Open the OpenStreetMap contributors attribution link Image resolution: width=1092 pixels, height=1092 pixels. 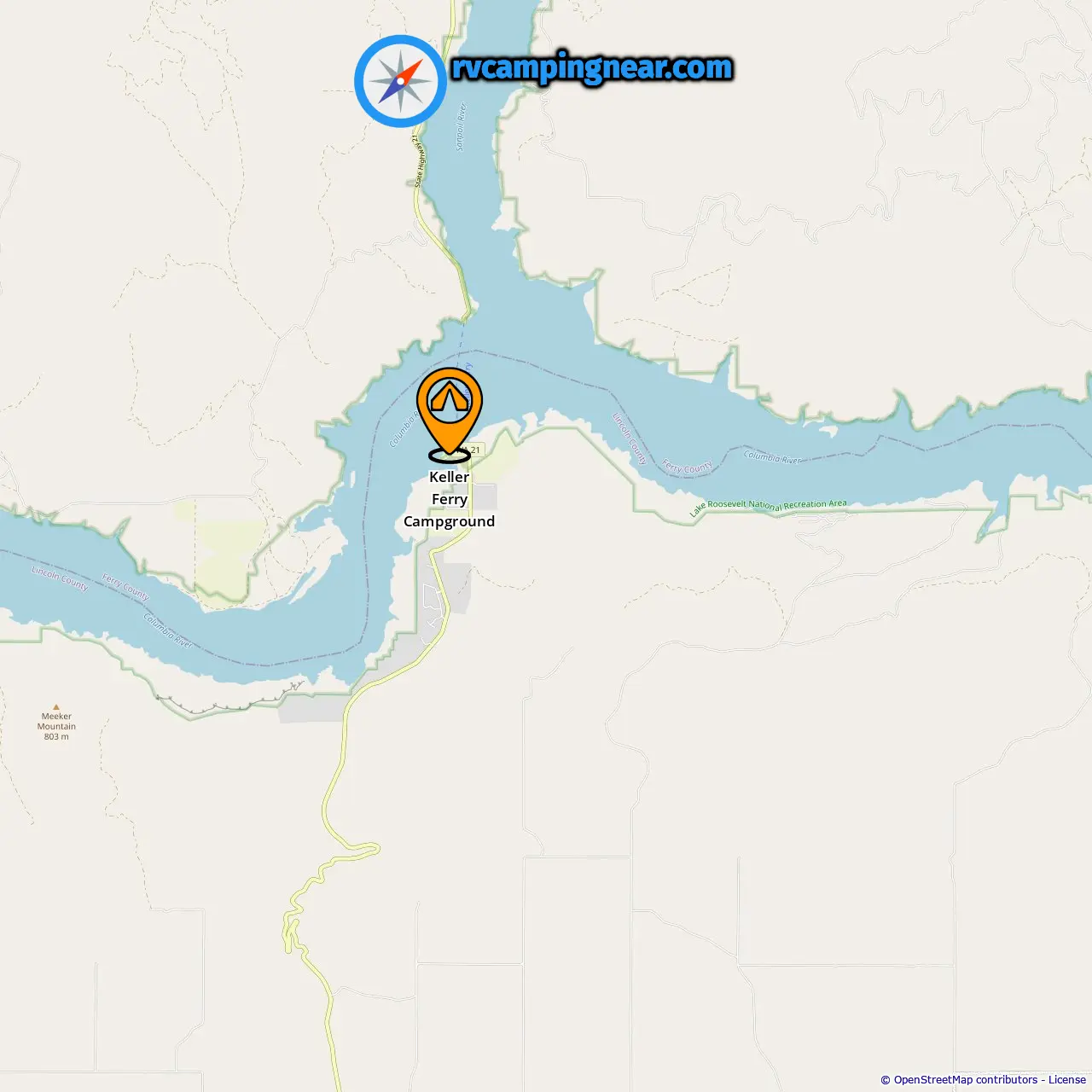[965, 1079]
